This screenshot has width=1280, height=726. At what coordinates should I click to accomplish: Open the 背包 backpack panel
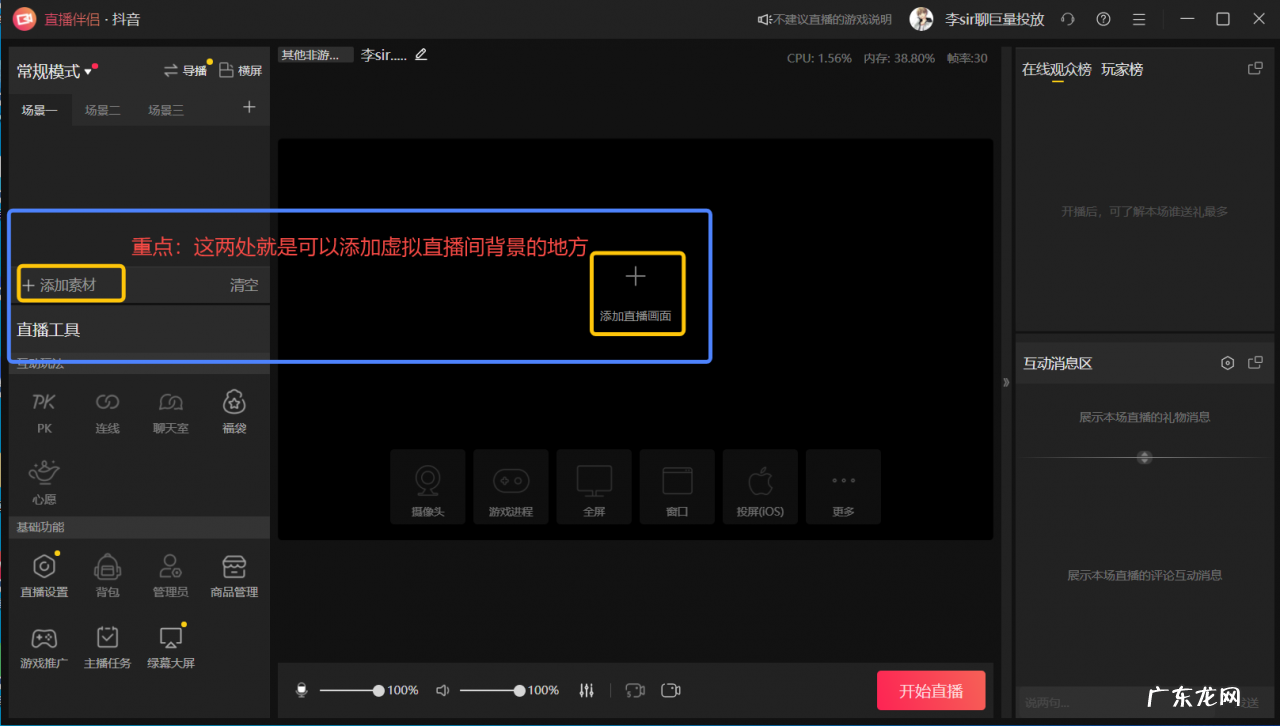point(107,574)
